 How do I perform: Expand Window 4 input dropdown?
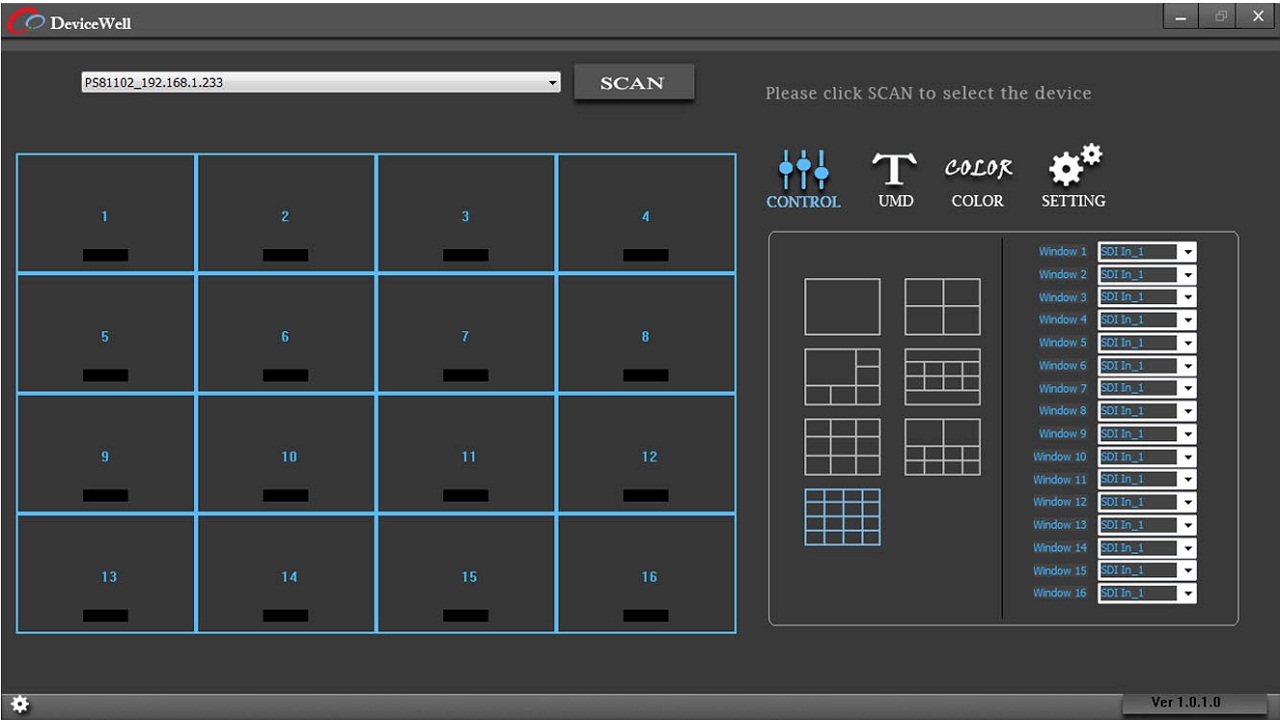click(x=1147, y=320)
